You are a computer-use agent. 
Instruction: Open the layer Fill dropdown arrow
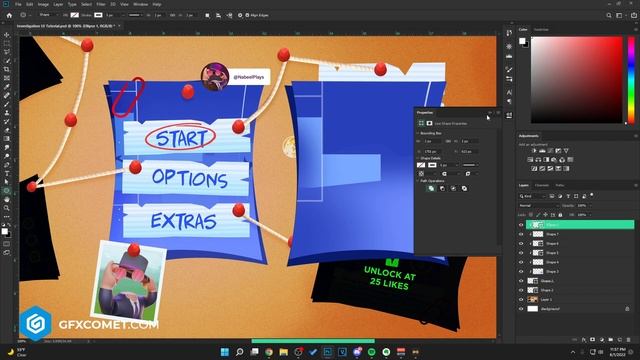point(591,215)
